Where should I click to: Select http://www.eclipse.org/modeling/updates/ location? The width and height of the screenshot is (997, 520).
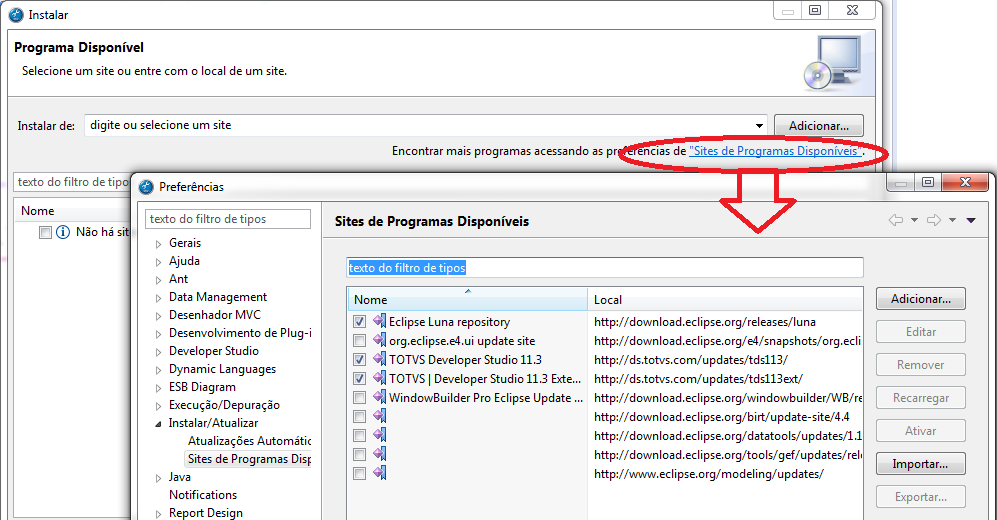(x=708, y=474)
